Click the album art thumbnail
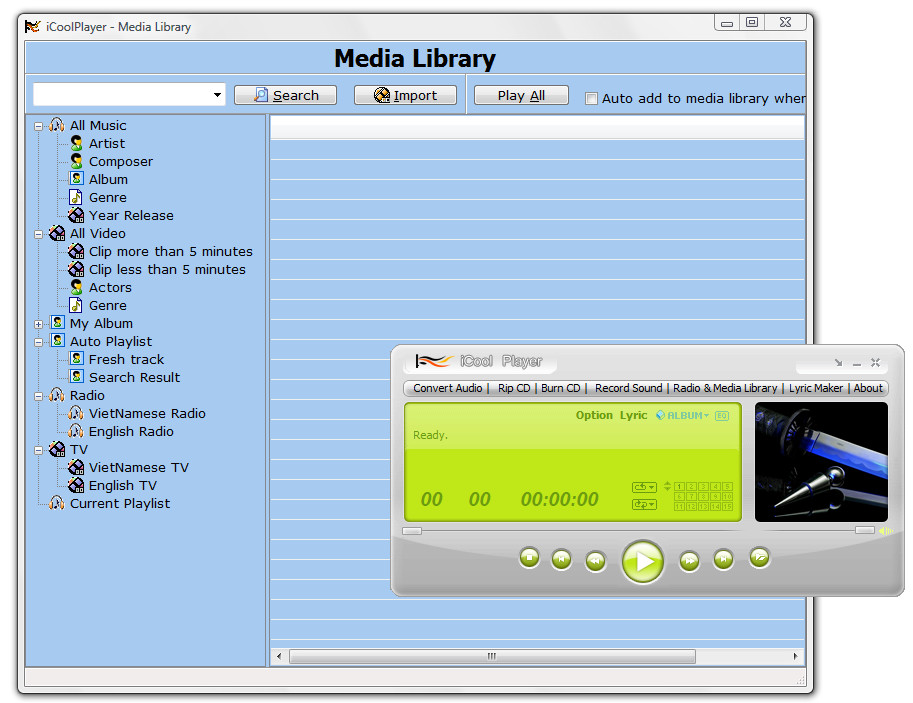 [821, 462]
